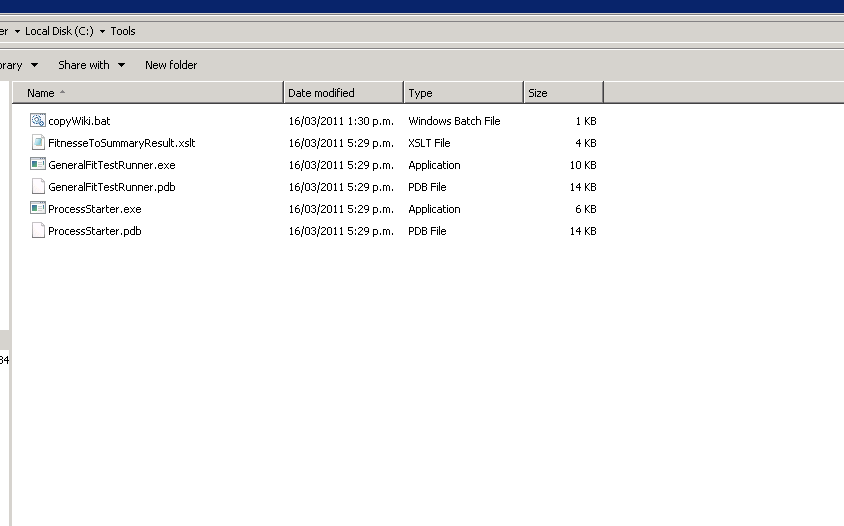Click the 1:30 p.m. date of copyWiki.bat
Screen dimensions: 844x526
(x=341, y=121)
